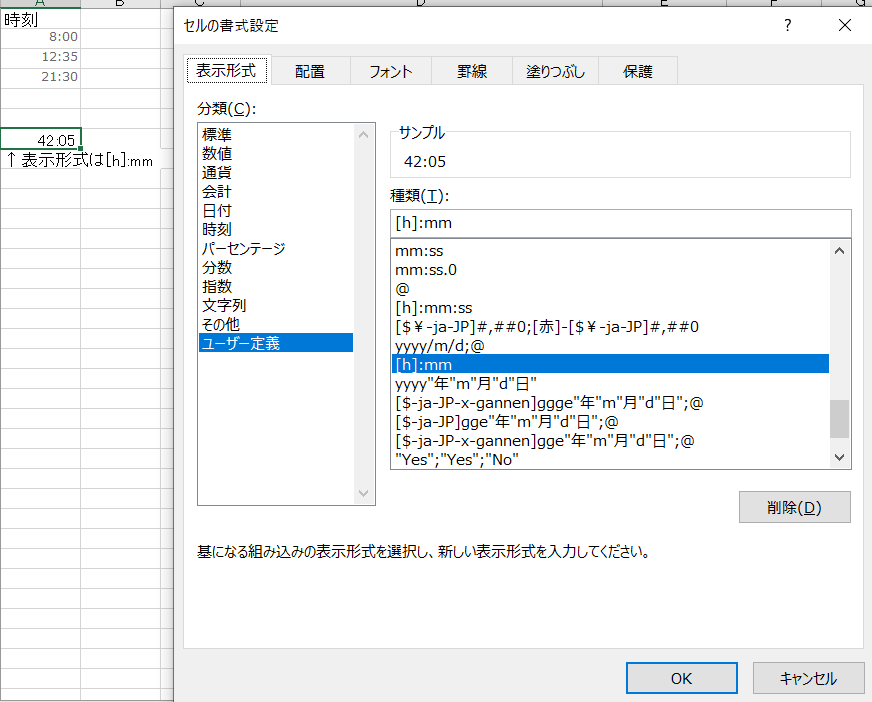Viewport: 872px width, 702px height.
Task: Select the 時刻 category in dialog
Action: (276, 229)
